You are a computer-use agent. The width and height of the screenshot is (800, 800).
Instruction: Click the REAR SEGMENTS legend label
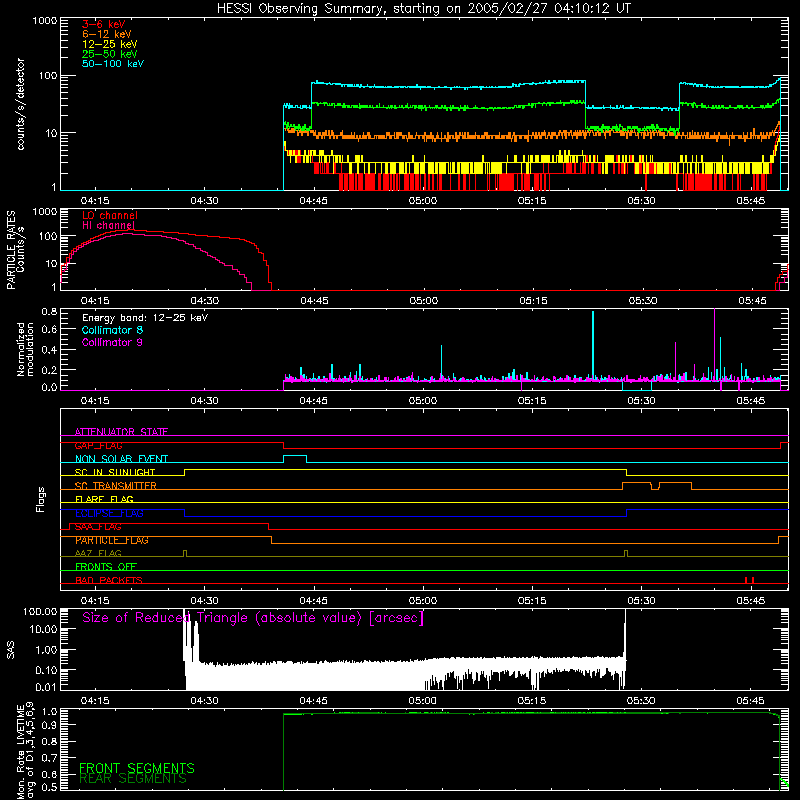[133, 779]
